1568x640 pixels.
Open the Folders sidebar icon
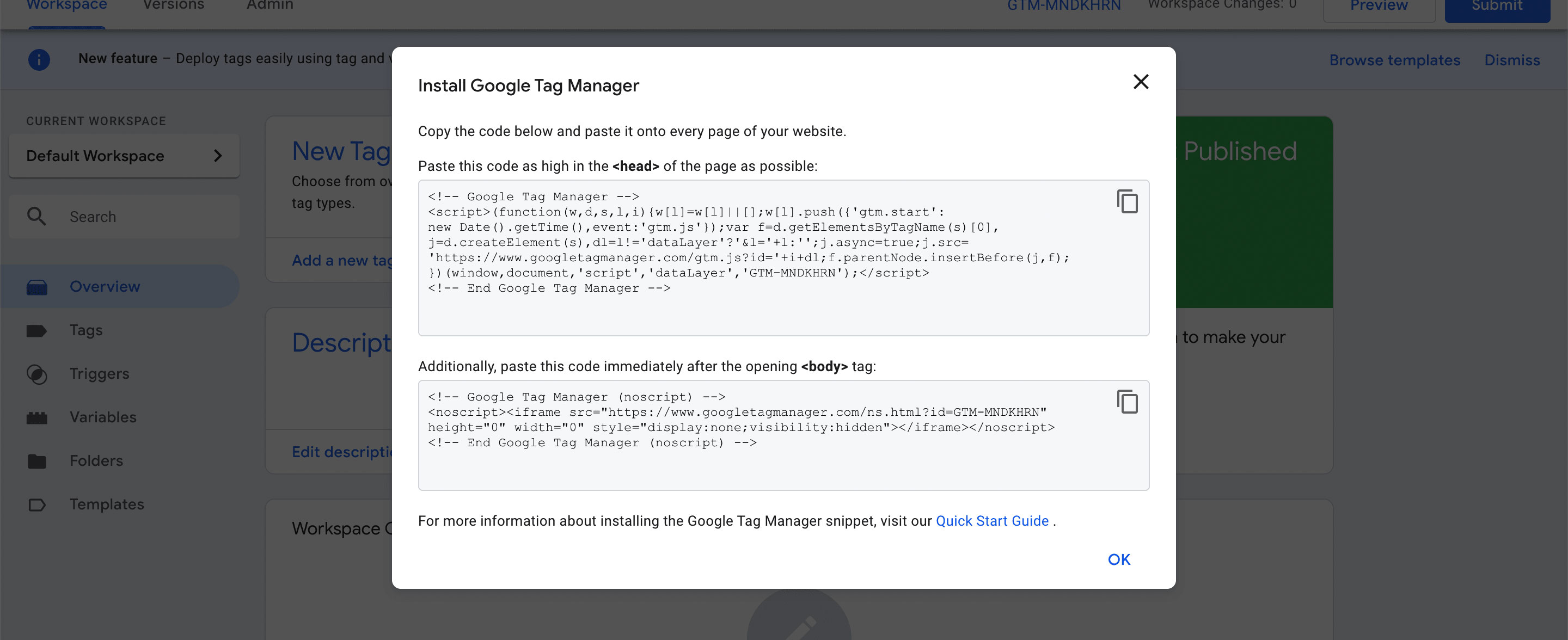tap(38, 460)
